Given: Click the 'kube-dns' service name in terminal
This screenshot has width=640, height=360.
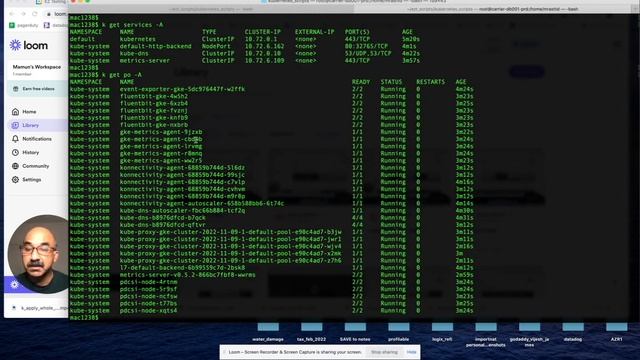Looking at the screenshot, I should (x=134, y=53).
